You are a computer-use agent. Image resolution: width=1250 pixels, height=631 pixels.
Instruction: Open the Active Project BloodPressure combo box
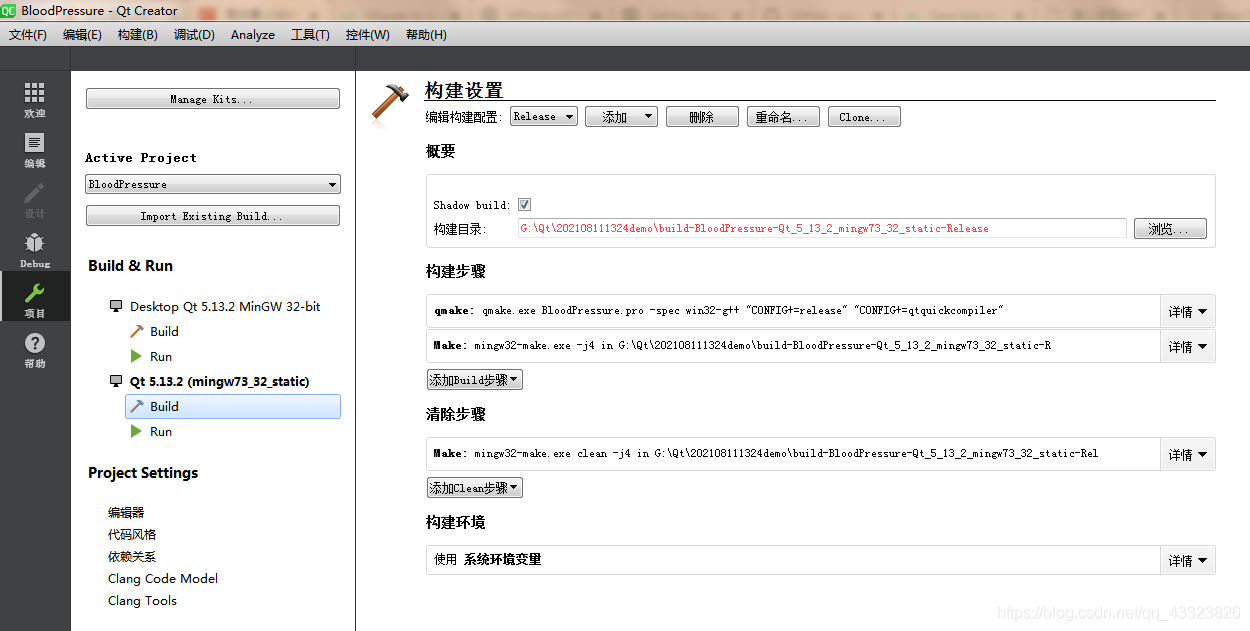click(213, 184)
